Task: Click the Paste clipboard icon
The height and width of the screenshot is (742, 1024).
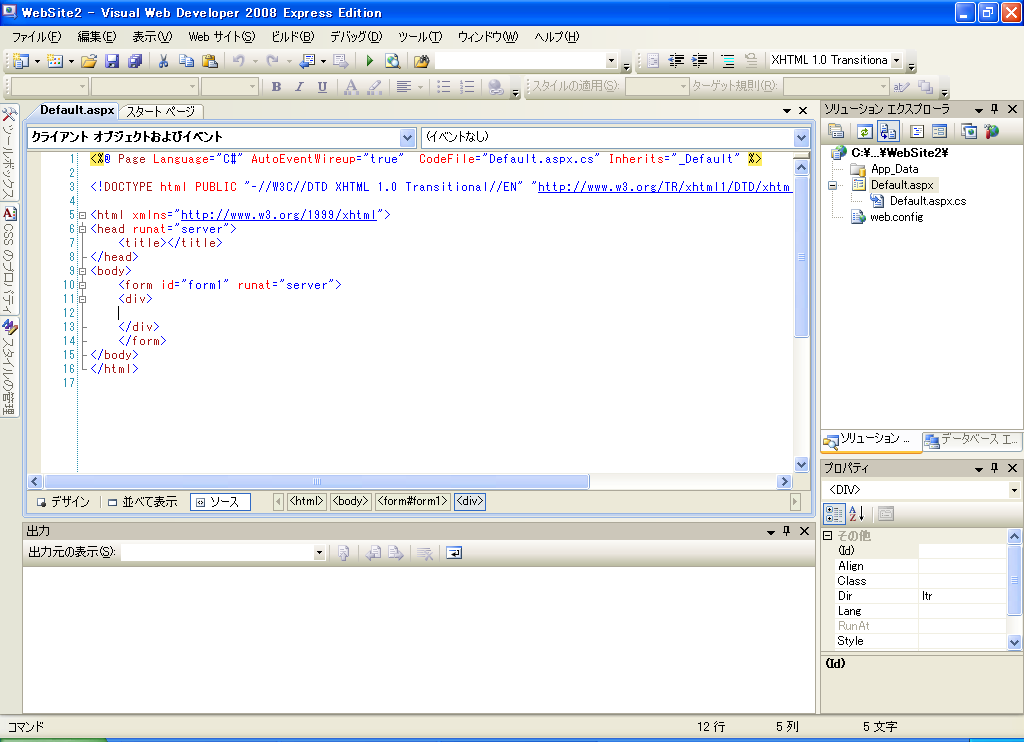Action: tap(208, 61)
